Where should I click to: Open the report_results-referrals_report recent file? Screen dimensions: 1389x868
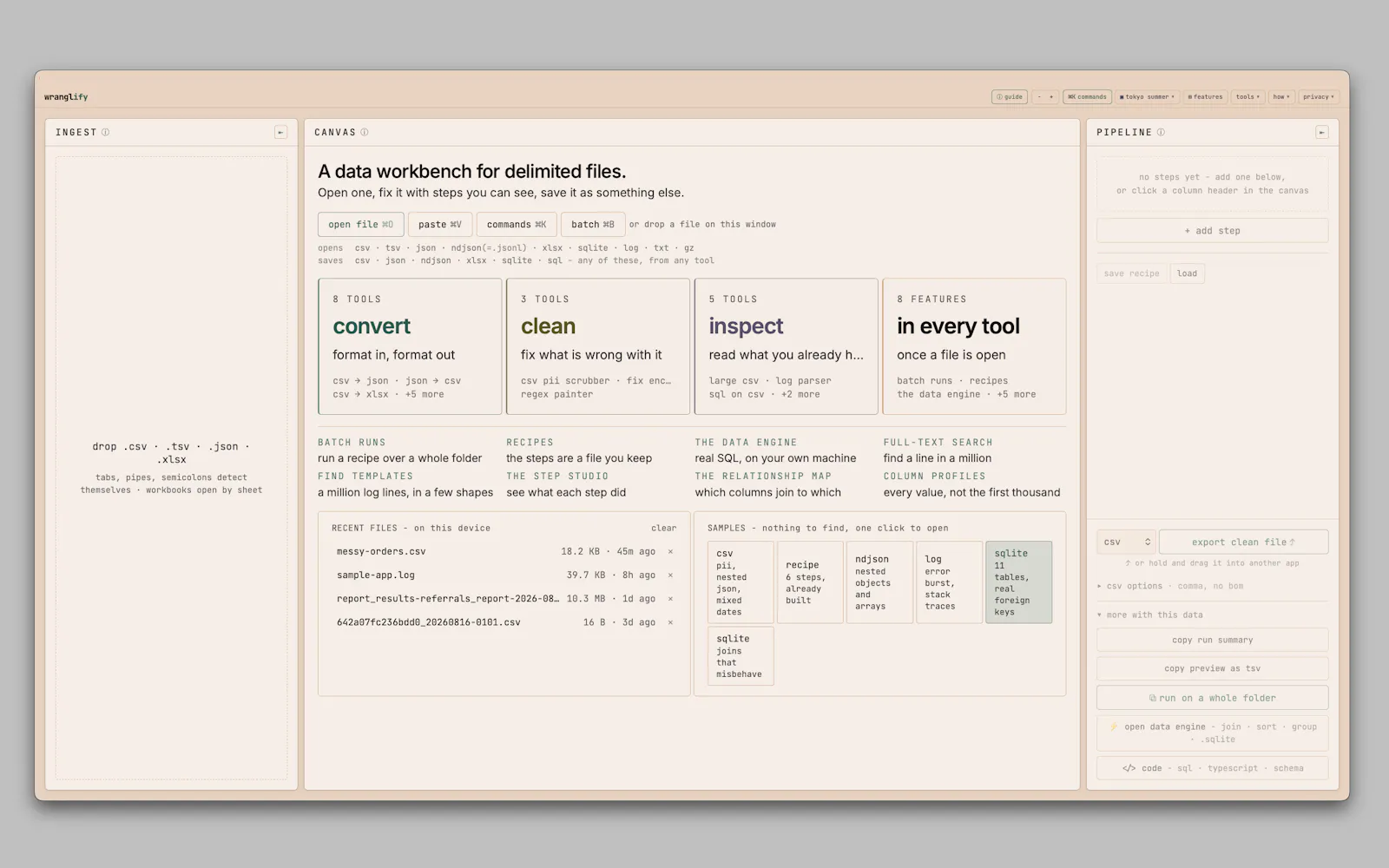[496, 599]
